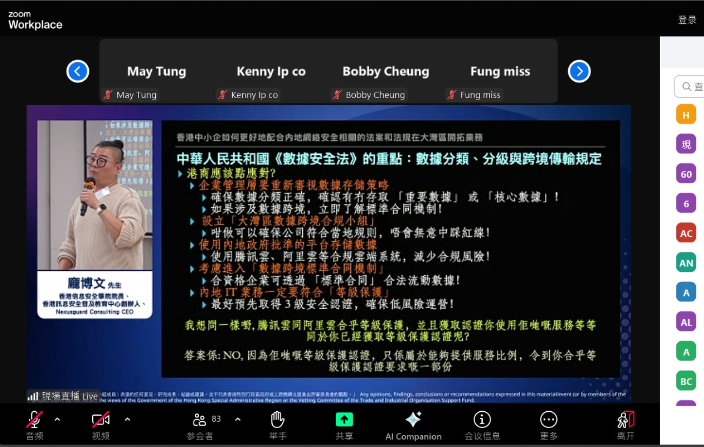Select Bobby Cheung's participant tile
This screenshot has height=447, width=704.
click(386, 71)
